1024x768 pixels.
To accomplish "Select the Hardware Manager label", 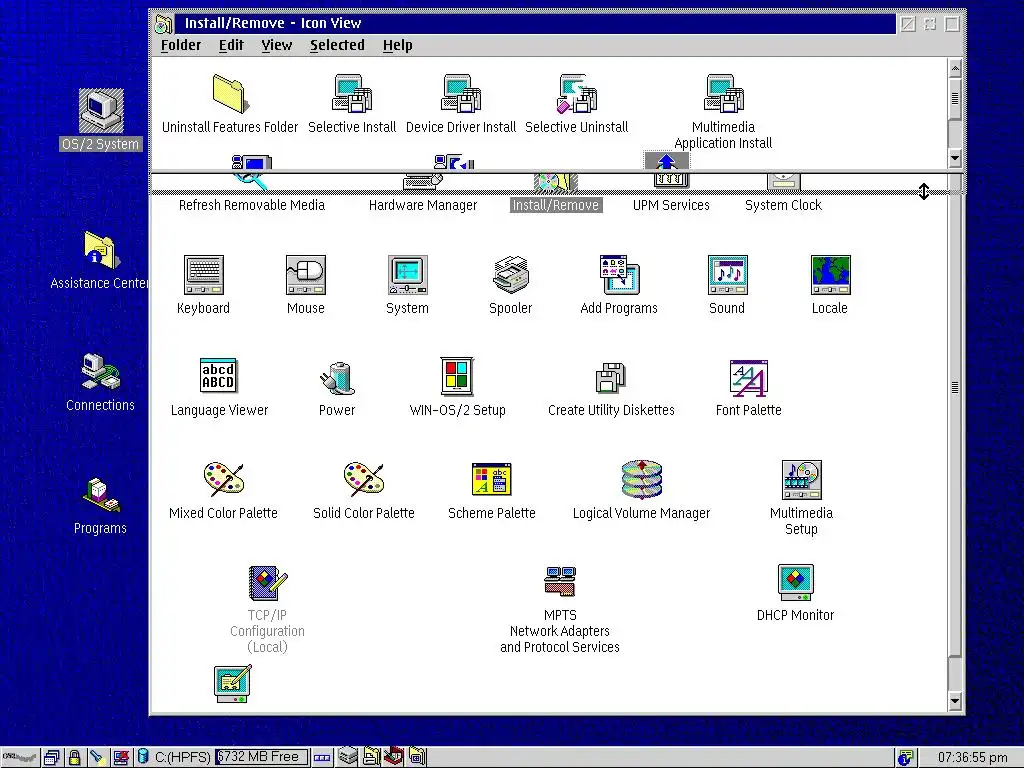I will pyautogui.click(x=423, y=205).
